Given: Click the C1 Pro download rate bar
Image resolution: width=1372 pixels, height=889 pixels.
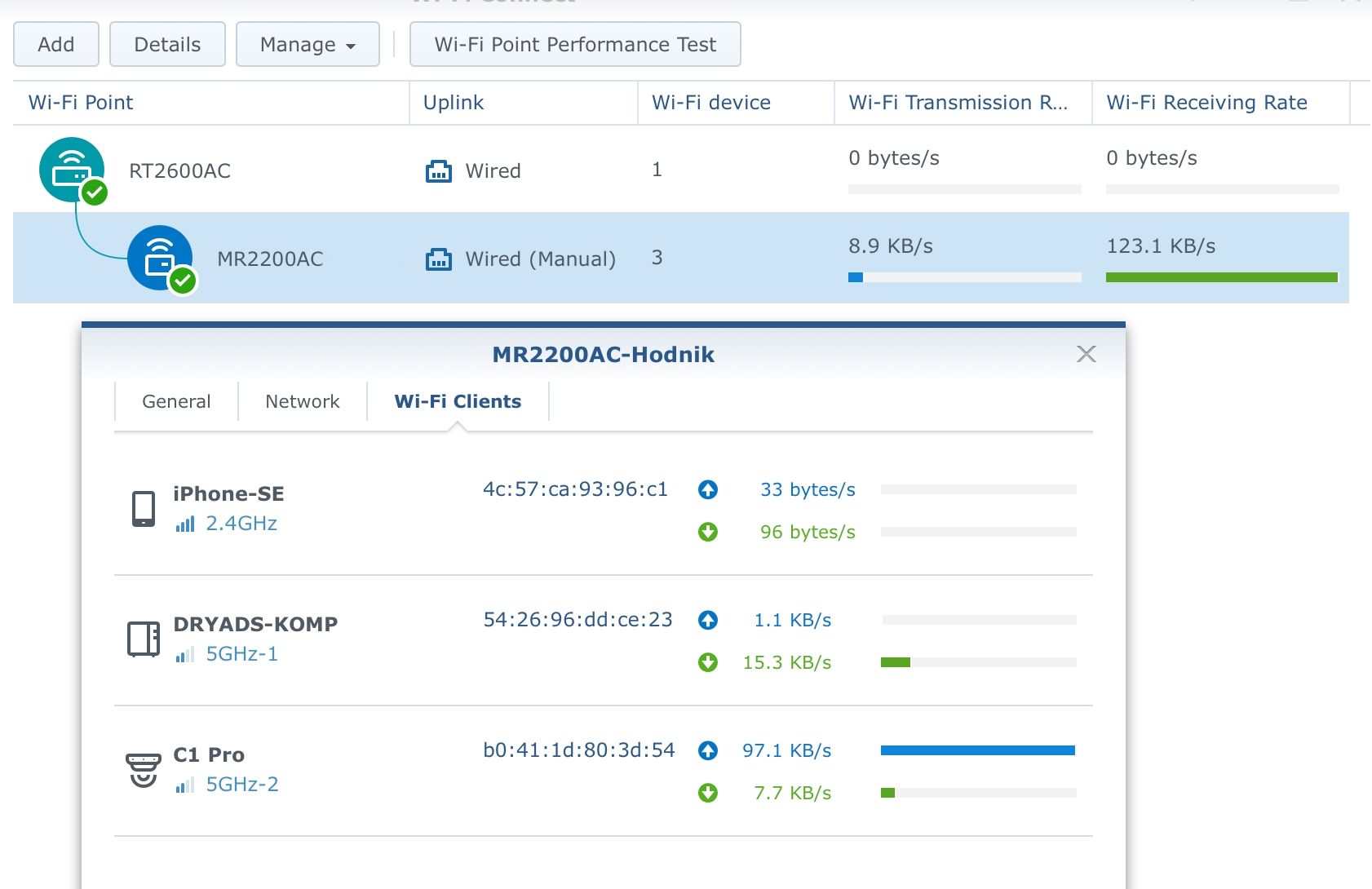Looking at the screenshot, I should (x=979, y=793).
